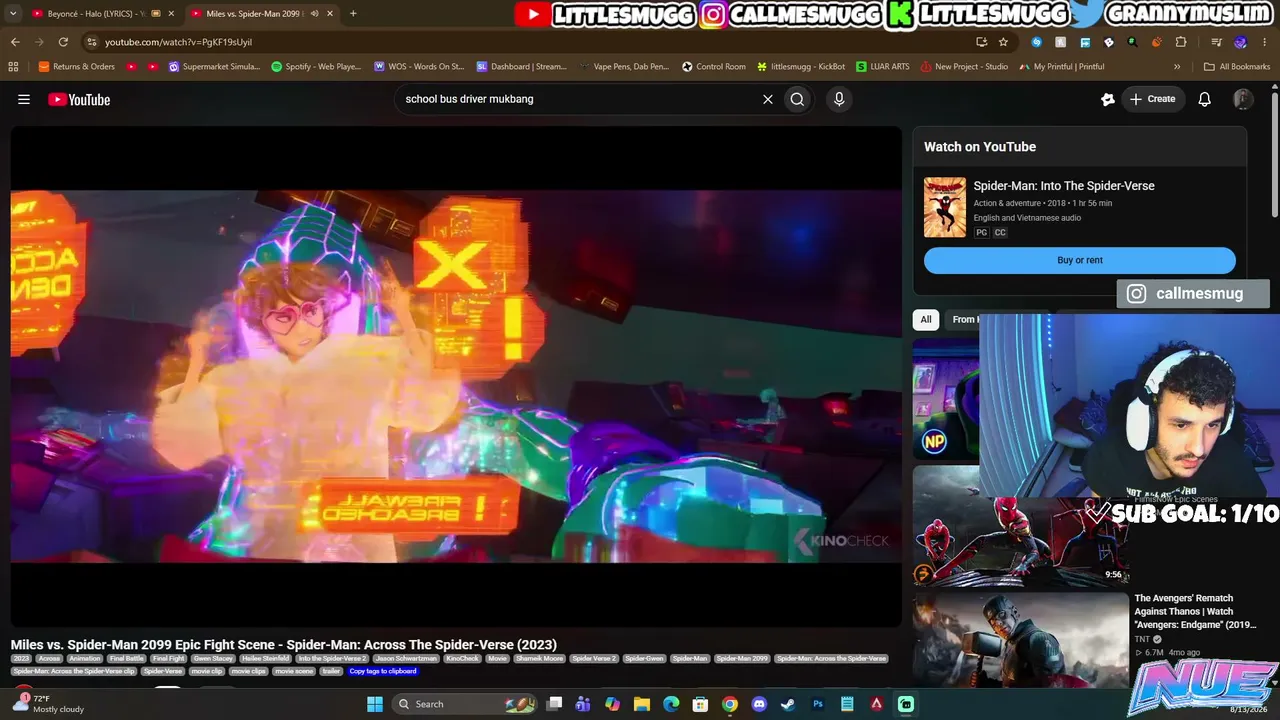The image size is (1280, 720).
Task: Open the YouTube notifications bell
Action: [x=1205, y=99]
